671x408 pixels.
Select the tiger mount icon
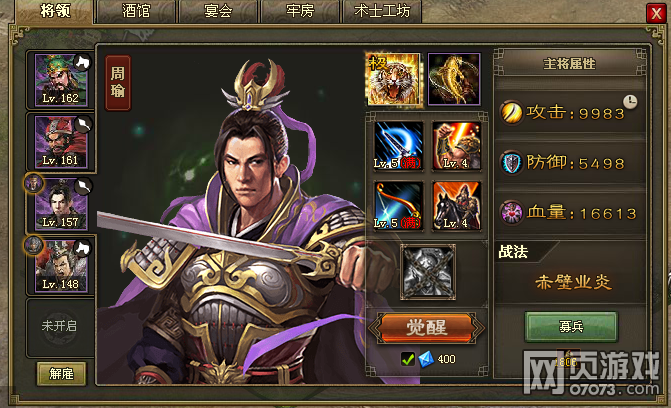[x=394, y=79]
